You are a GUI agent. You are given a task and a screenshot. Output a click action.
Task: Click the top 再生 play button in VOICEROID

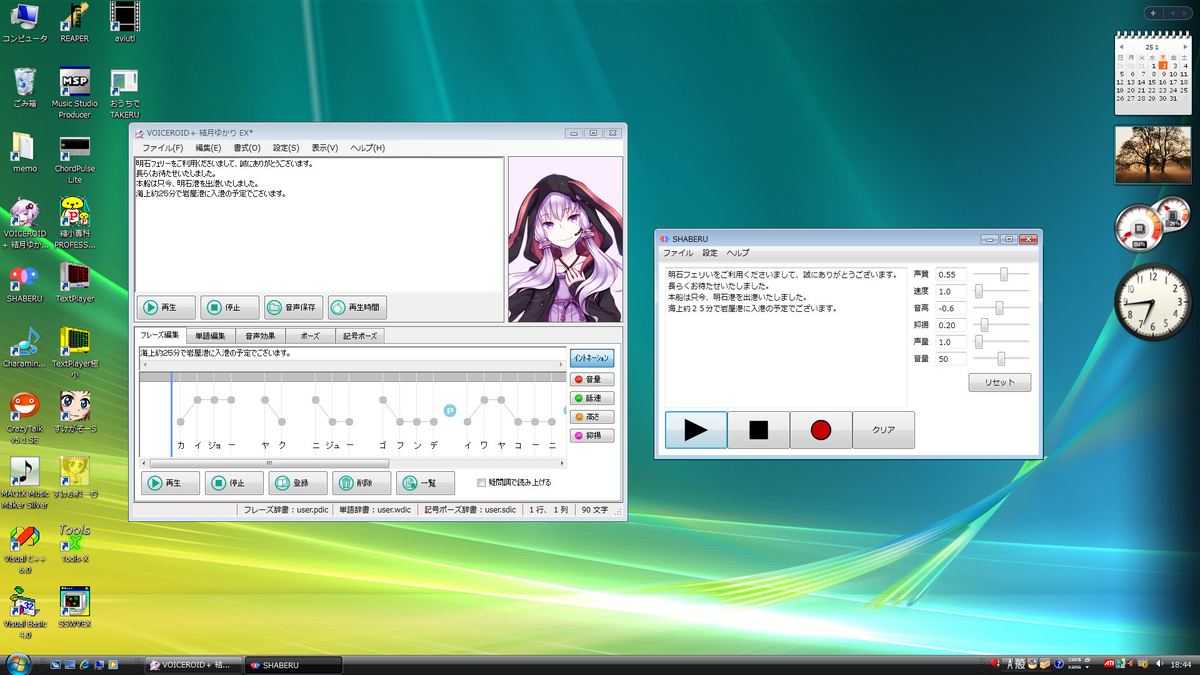[167, 308]
